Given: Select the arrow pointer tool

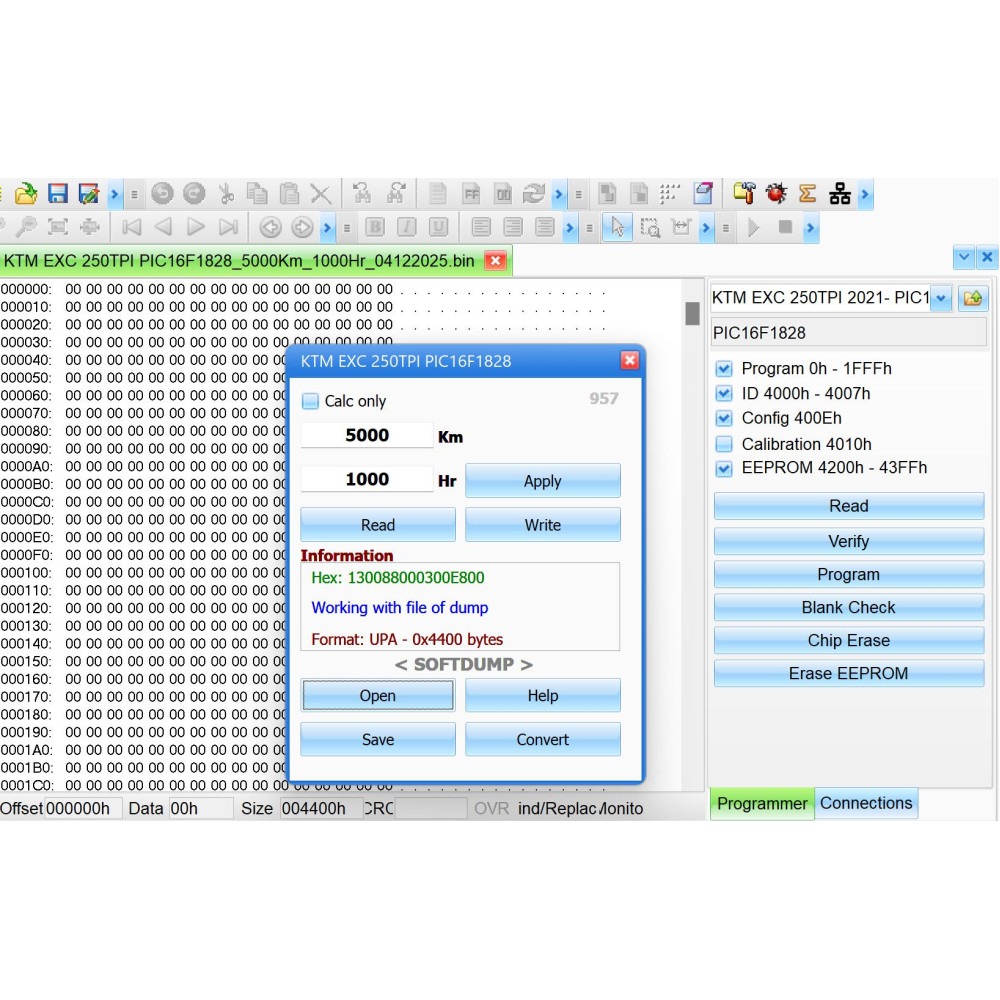Looking at the screenshot, I should coord(617,227).
